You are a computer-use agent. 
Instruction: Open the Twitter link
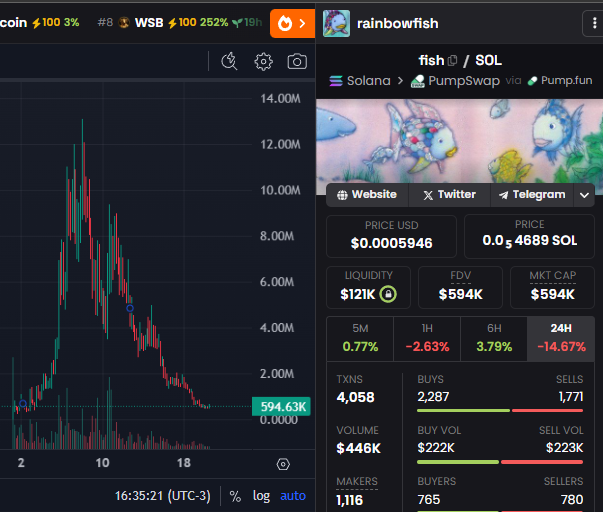pos(449,195)
